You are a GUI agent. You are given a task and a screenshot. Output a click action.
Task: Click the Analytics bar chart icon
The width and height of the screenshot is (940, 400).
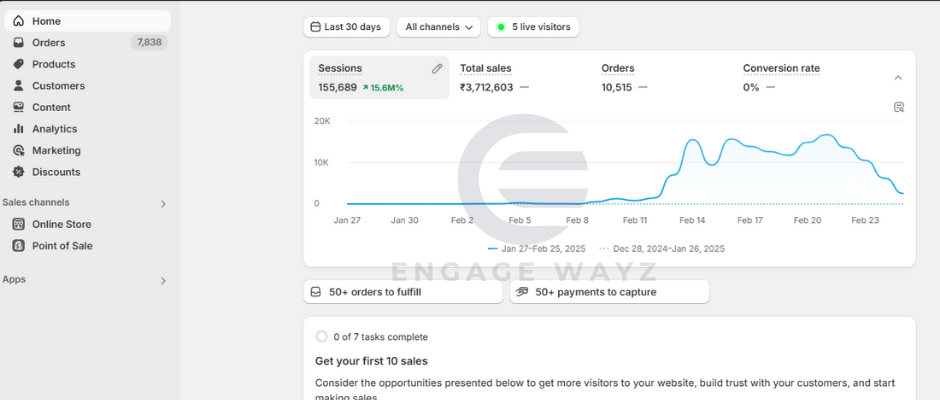18,129
